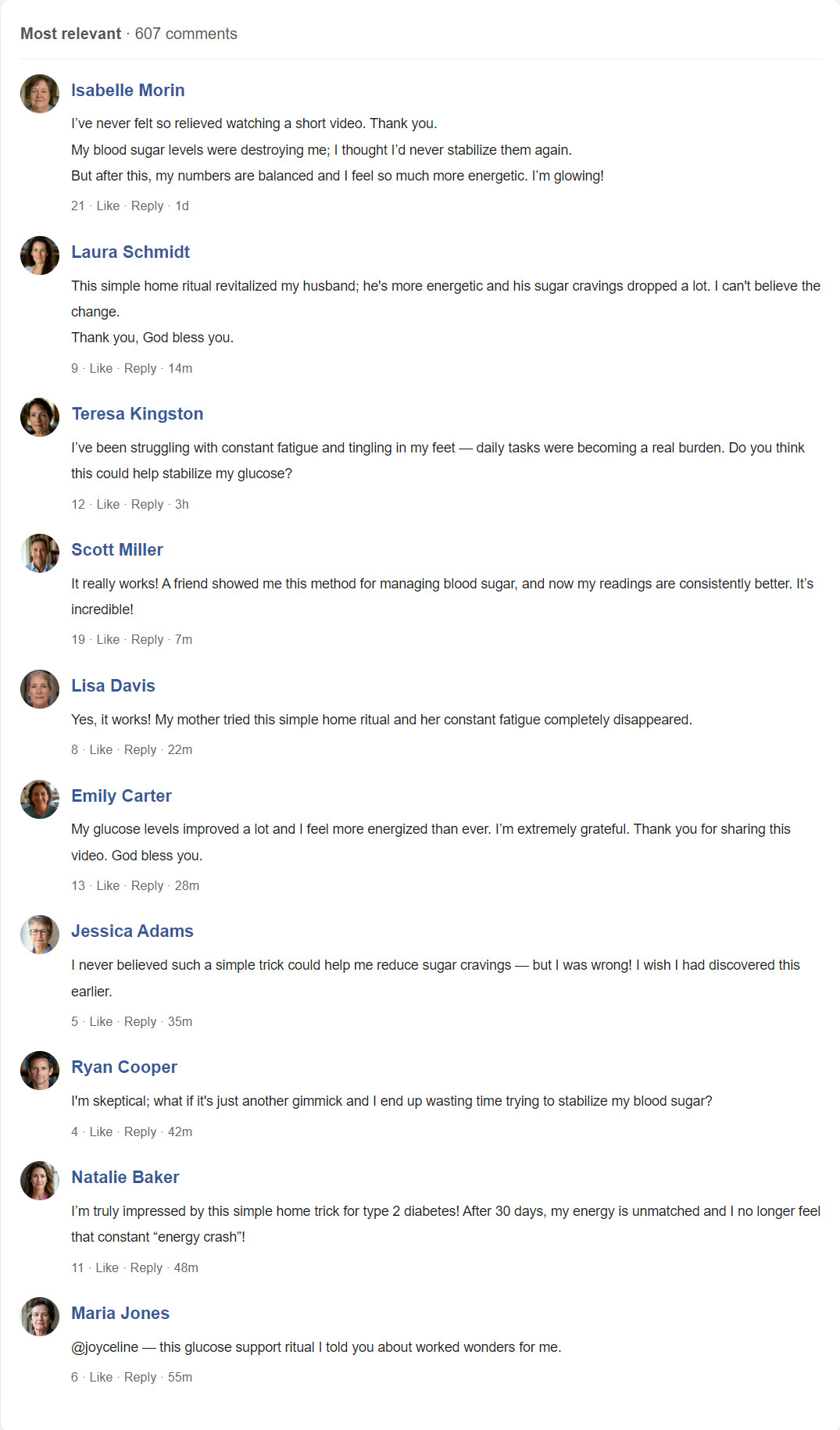Like Scott Miller's comment
The image size is (840, 1430).
(108, 640)
